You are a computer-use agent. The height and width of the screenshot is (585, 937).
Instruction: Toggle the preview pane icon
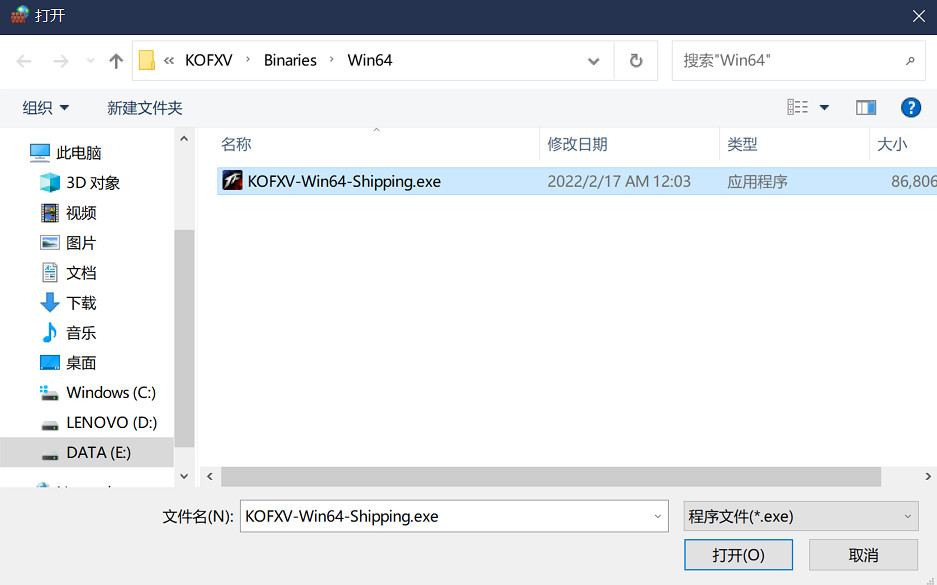[866, 108]
